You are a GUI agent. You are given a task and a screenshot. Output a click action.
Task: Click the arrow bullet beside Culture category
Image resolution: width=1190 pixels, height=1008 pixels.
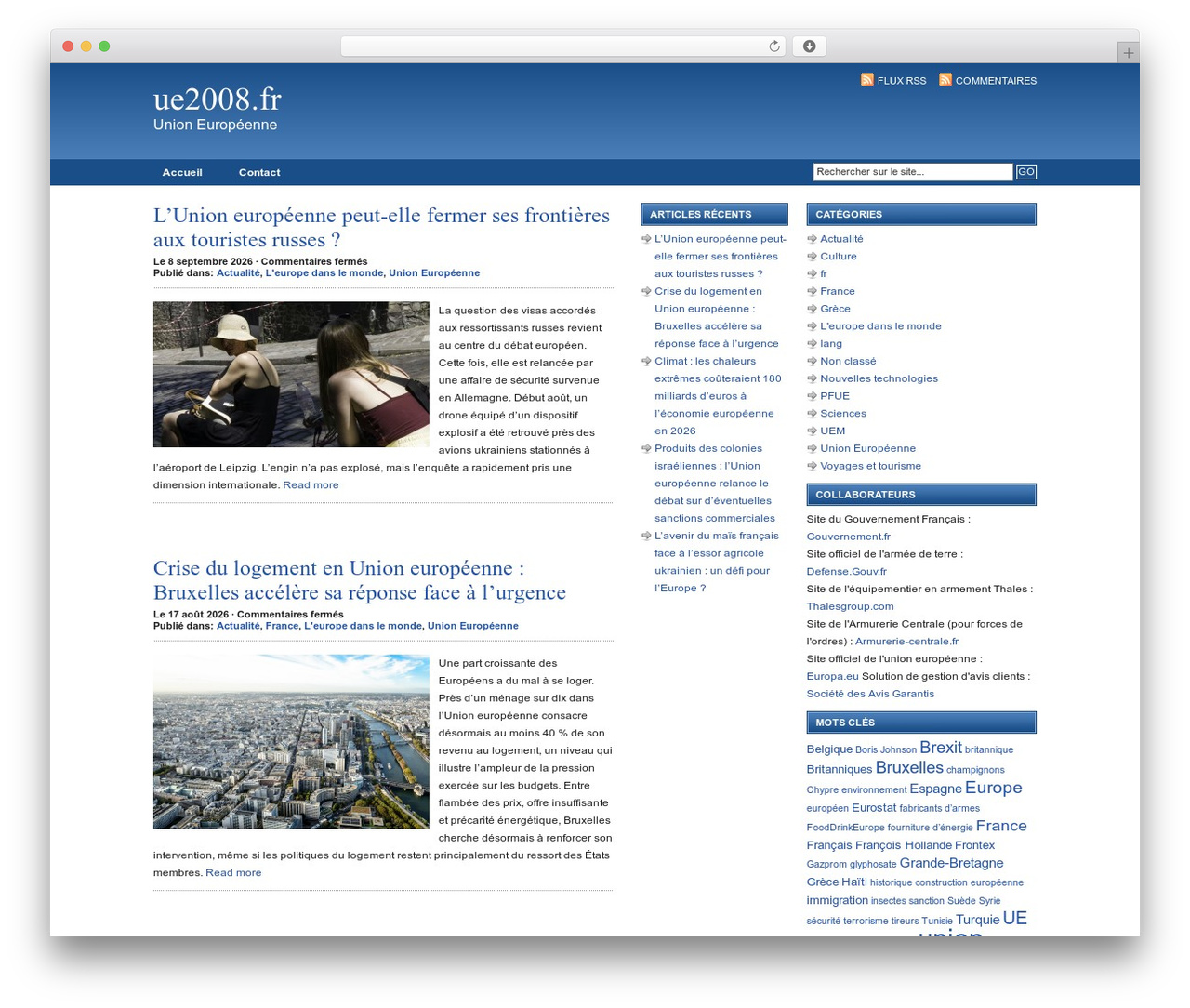pos(812,257)
